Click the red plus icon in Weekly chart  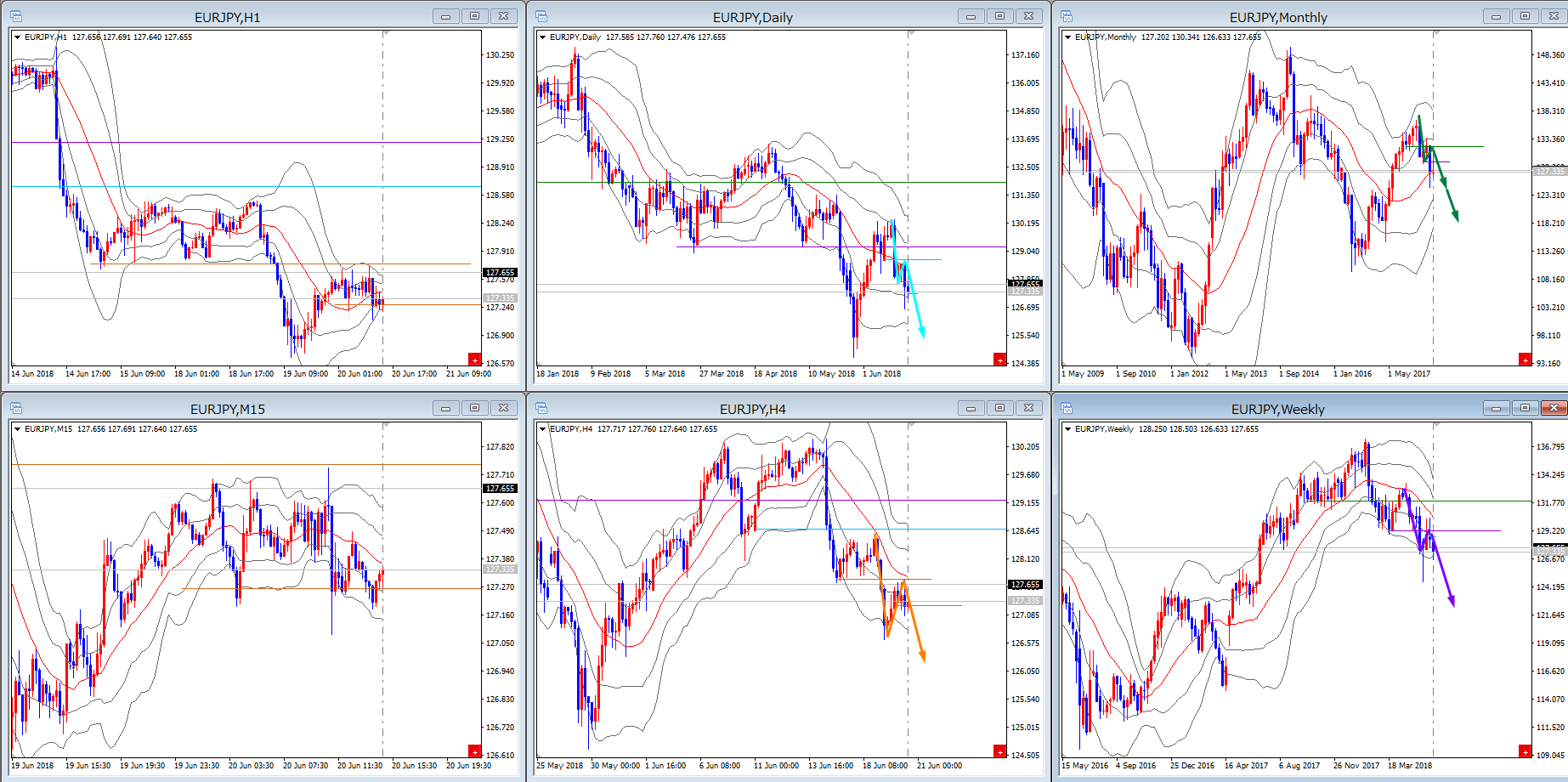tap(1525, 751)
